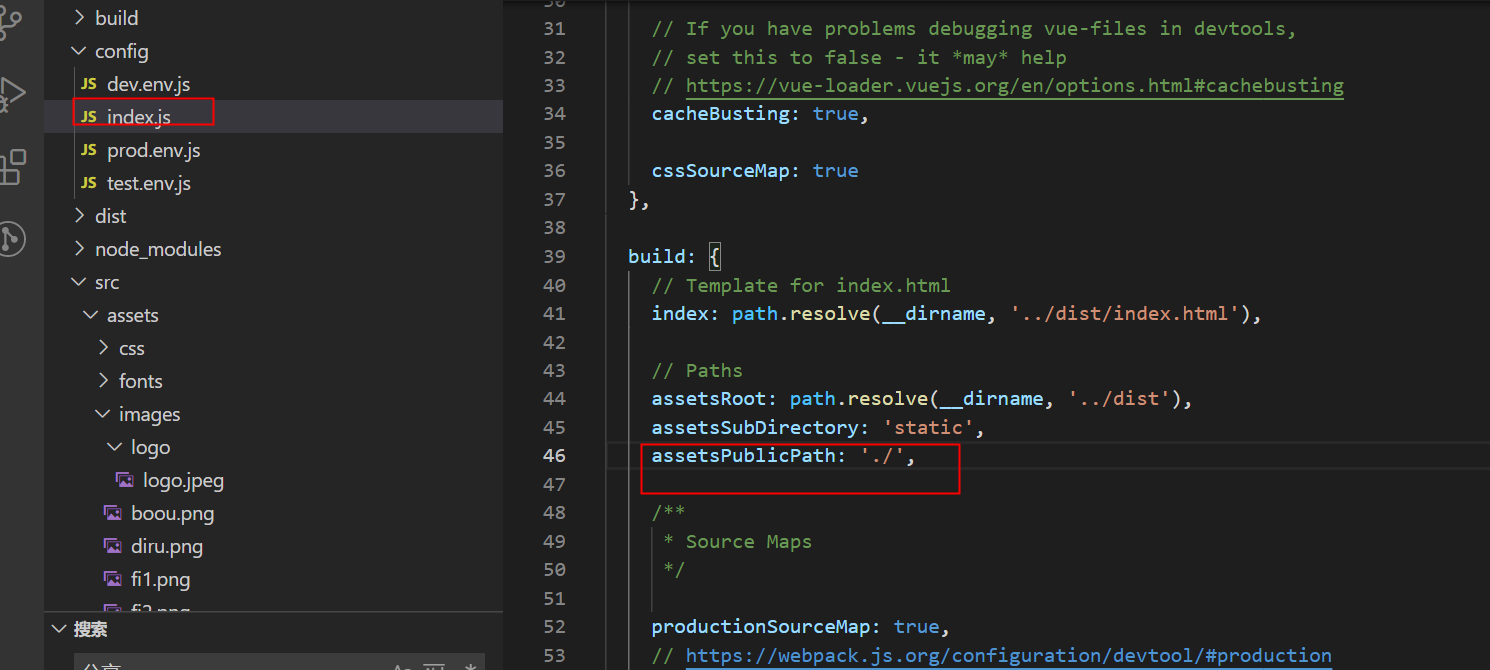1490x670 pixels.
Task: Click the '../dist/index.html' string
Action: 1124,313
